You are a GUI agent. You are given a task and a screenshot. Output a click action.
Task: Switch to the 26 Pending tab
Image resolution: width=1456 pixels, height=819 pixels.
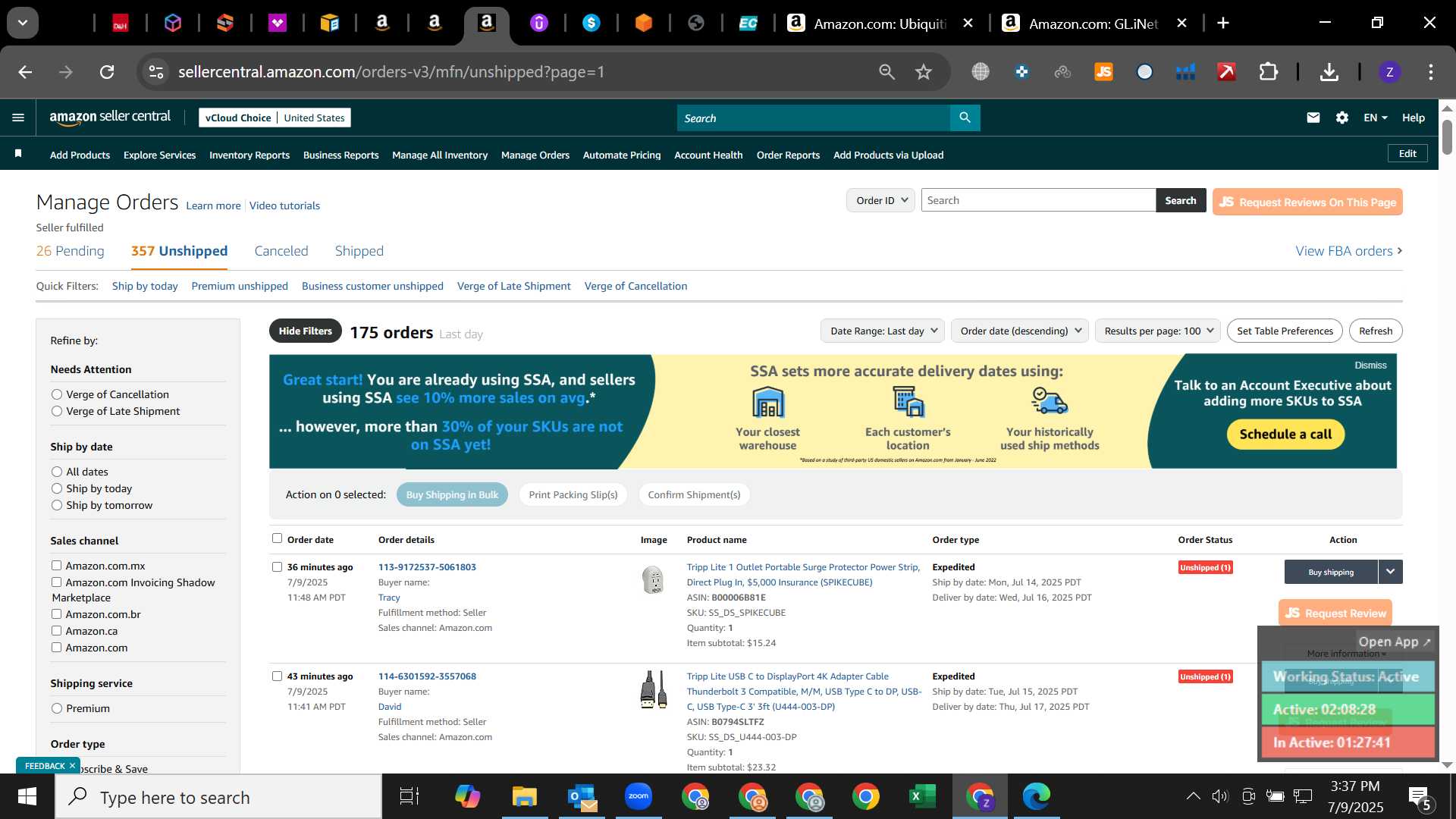point(71,251)
